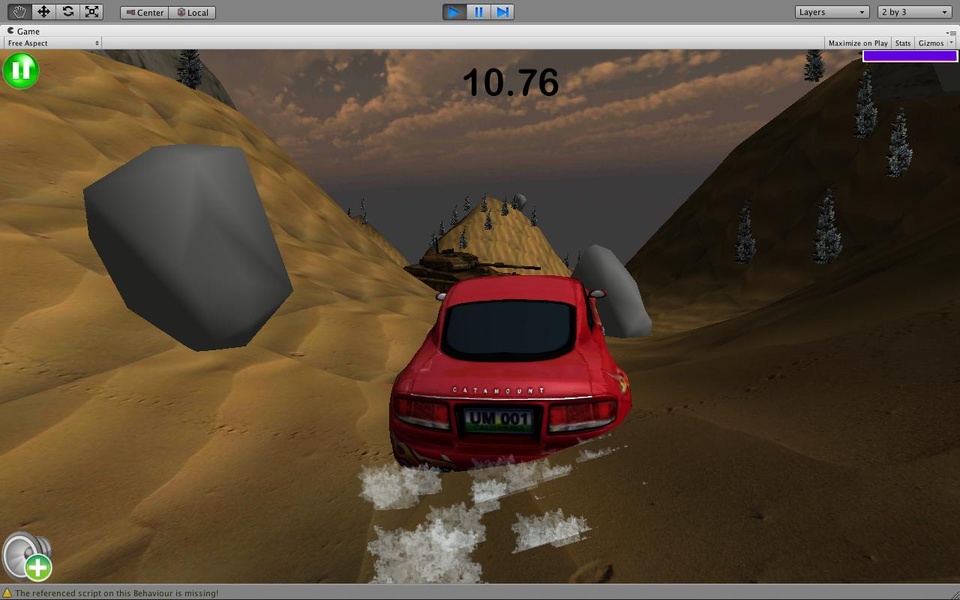This screenshot has width=960, height=600.
Task: Open the Layers dropdown
Action: [833, 12]
